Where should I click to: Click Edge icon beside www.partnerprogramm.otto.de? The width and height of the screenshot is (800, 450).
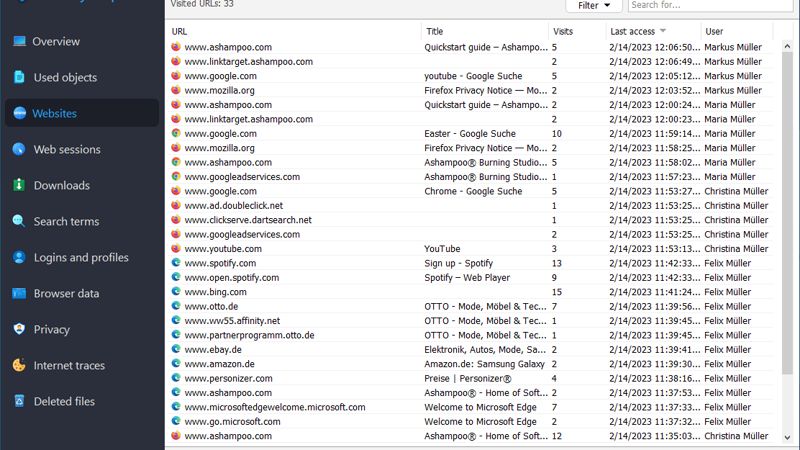click(x=176, y=335)
